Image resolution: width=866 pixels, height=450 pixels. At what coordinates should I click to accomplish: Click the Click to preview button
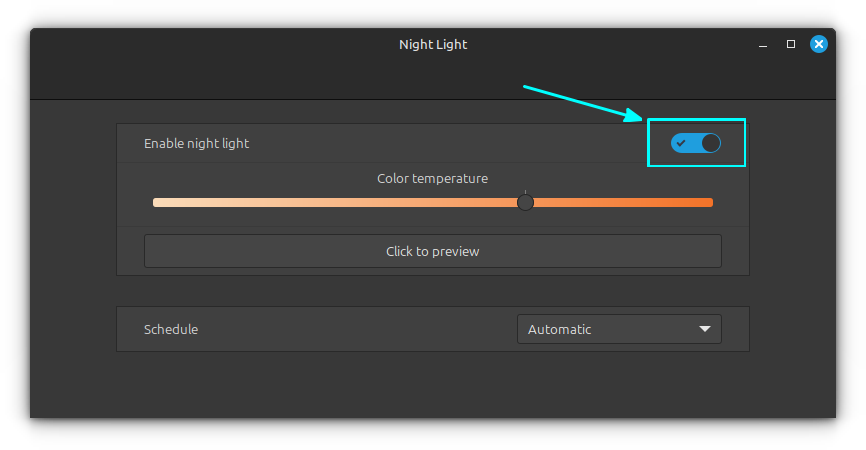tap(432, 251)
